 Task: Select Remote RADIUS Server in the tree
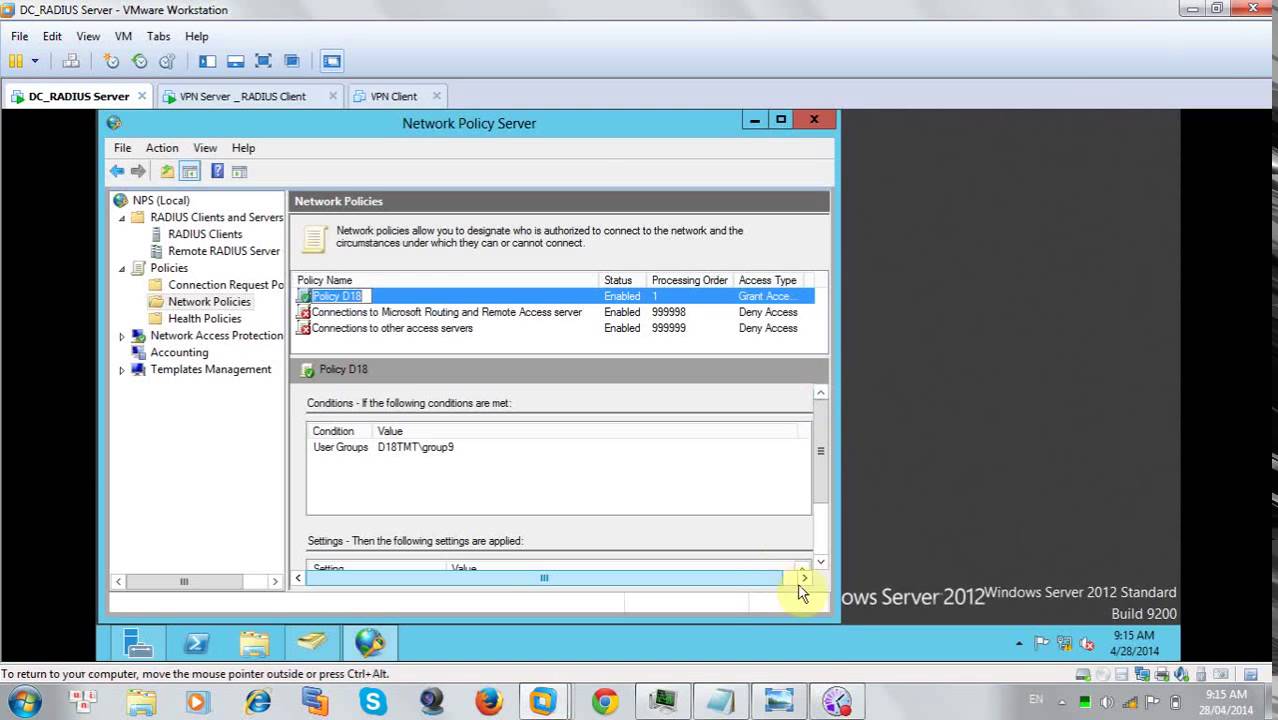click(223, 251)
